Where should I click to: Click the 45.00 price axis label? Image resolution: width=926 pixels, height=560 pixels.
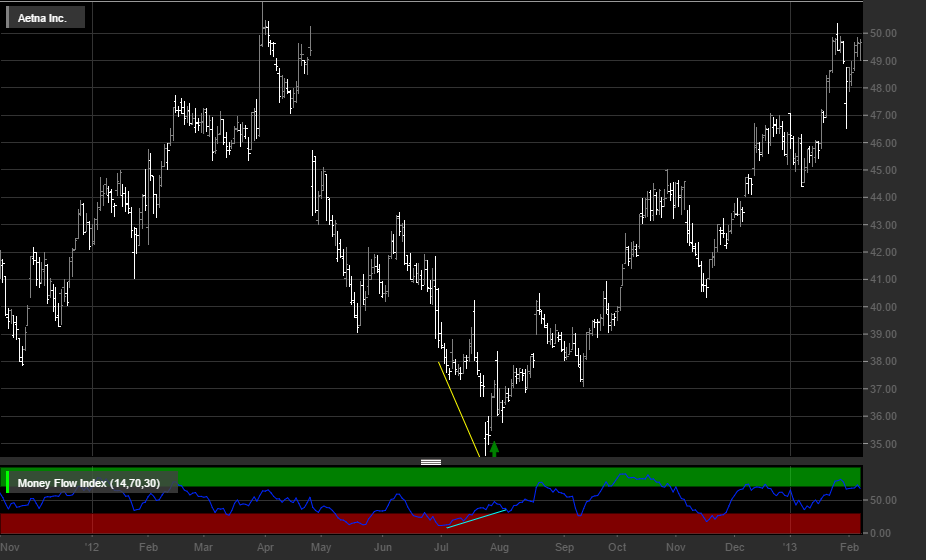(x=883, y=170)
